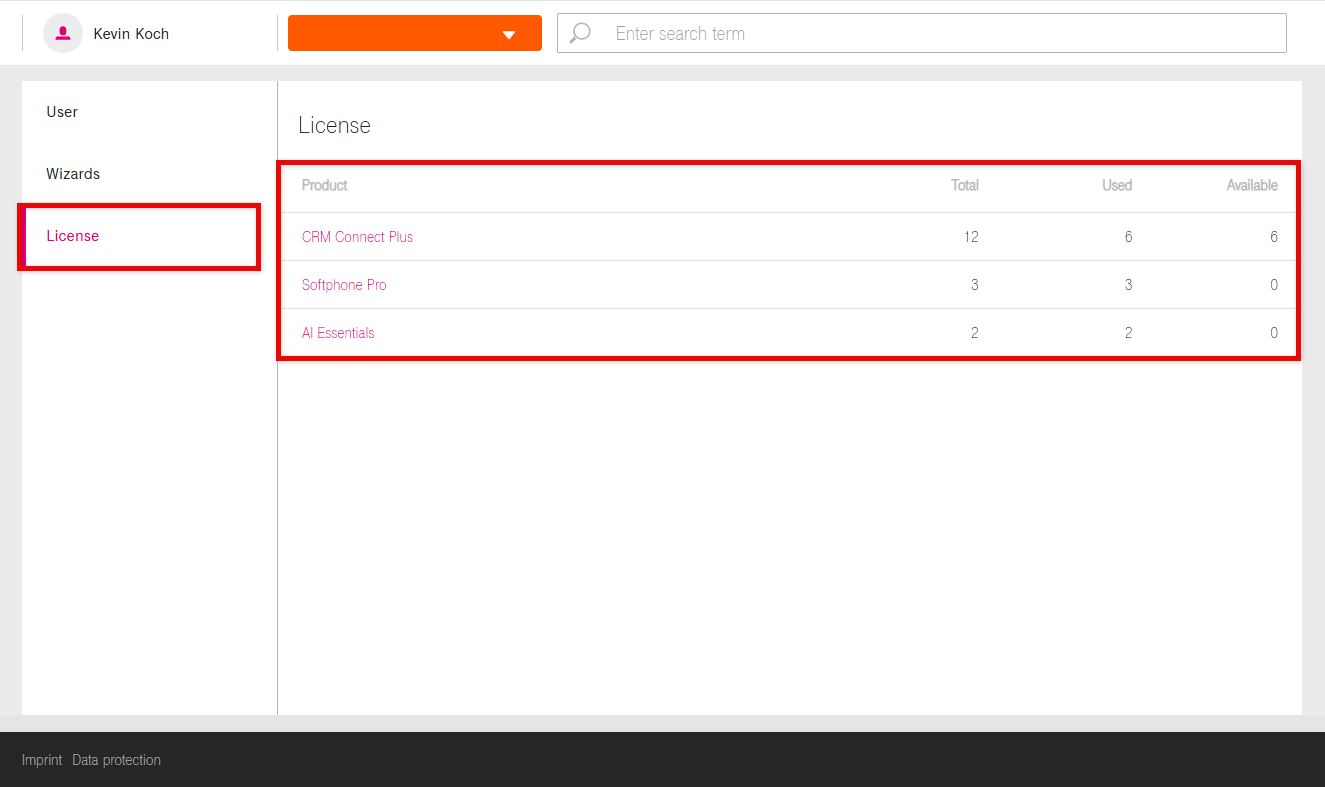Click the magnifying glass search icon
1325x787 pixels.
coord(580,33)
